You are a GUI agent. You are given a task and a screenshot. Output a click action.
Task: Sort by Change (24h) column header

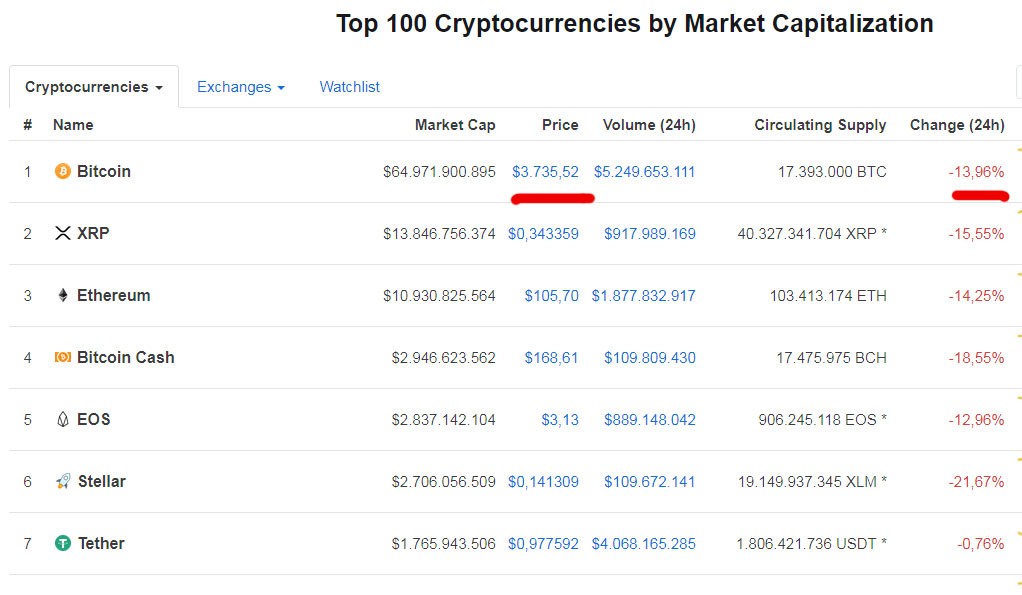coord(956,125)
